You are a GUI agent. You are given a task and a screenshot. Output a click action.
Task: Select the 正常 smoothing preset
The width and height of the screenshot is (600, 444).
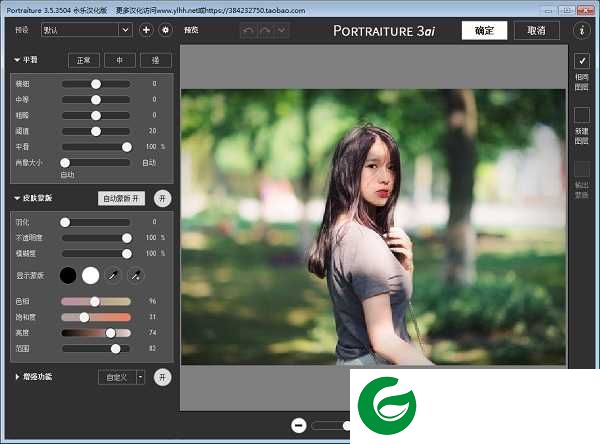(x=84, y=60)
